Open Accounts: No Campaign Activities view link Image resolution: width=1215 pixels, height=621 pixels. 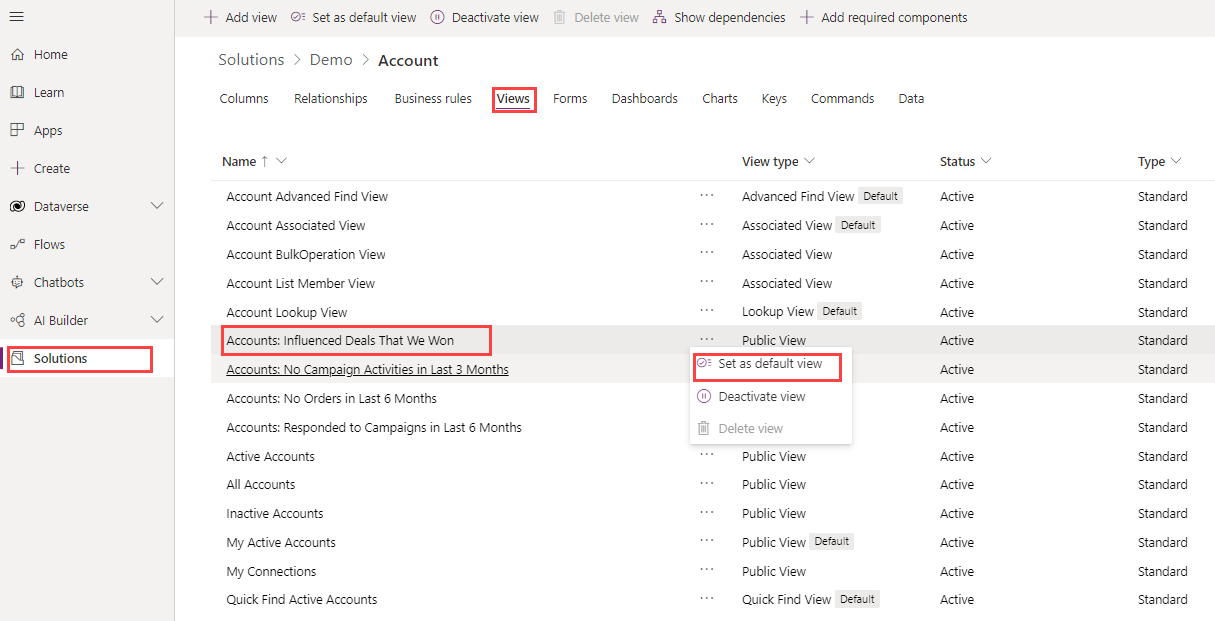click(367, 370)
